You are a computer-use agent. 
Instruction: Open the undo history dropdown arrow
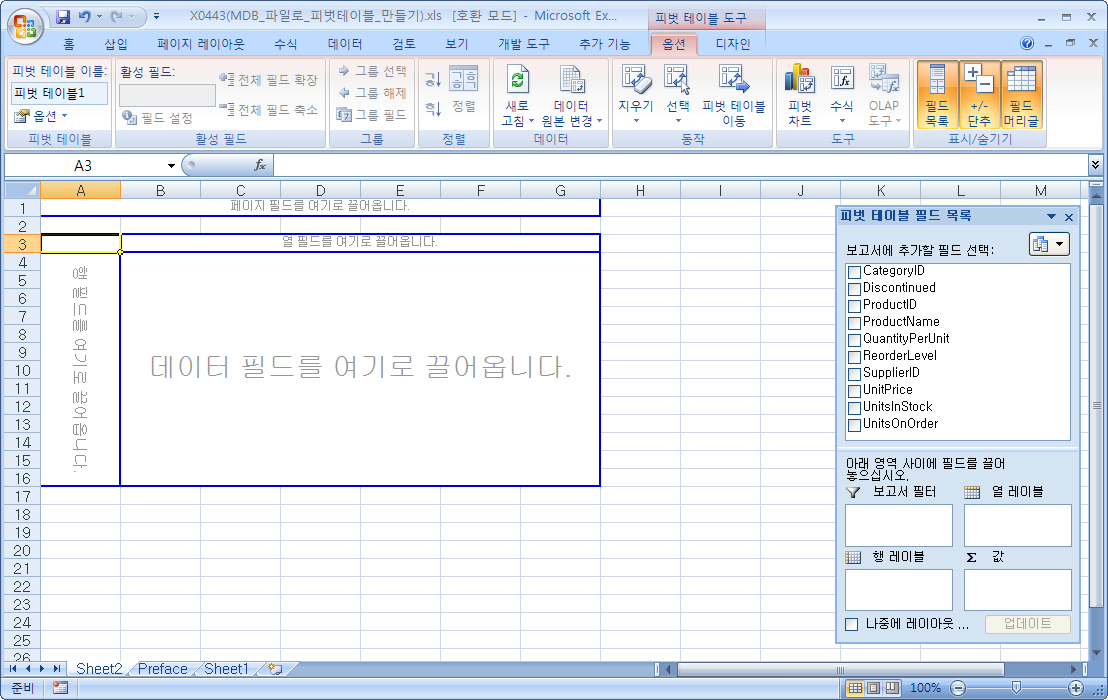tap(100, 16)
